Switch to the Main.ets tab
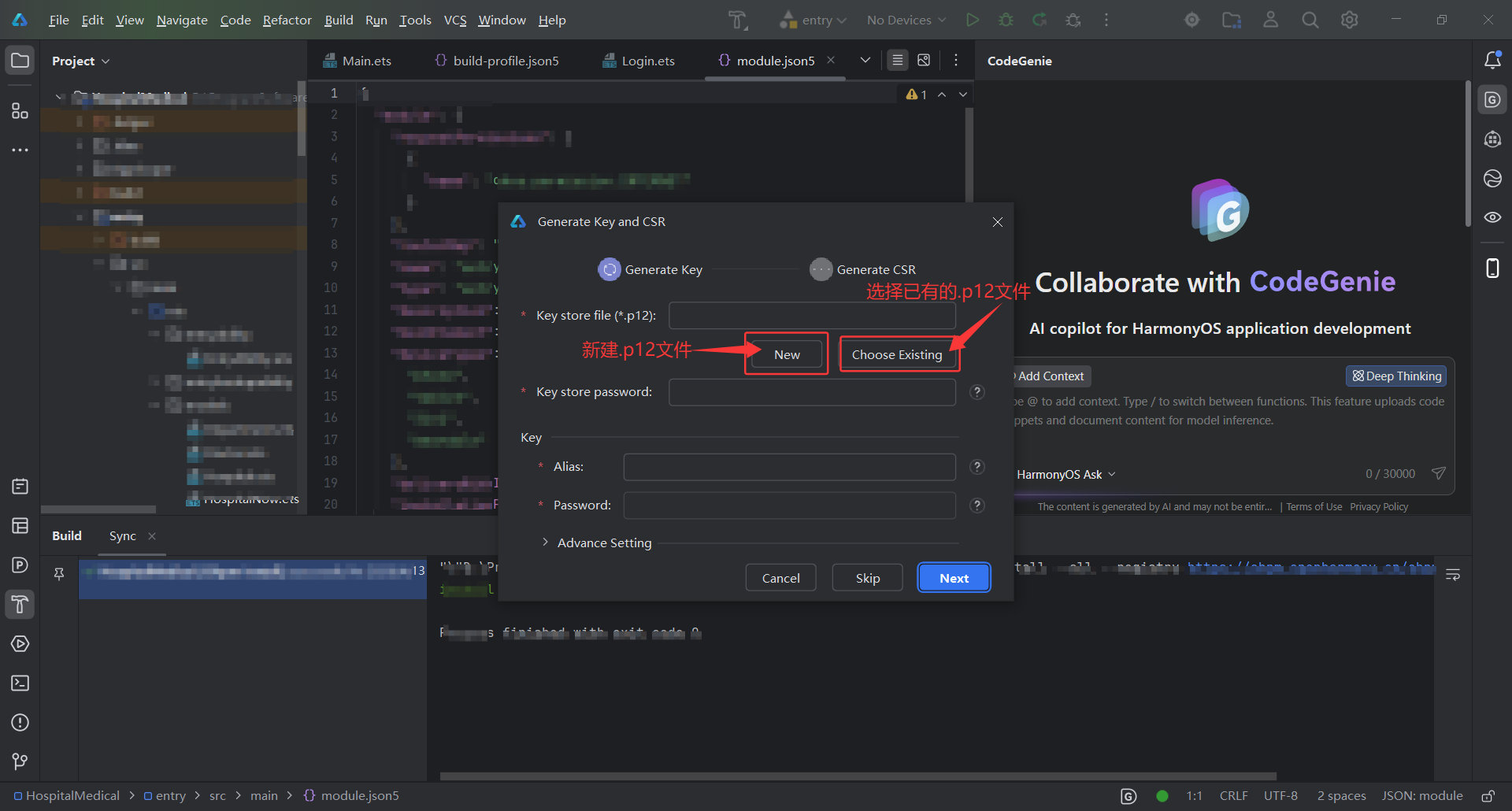This screenshot has height=811, width=1512. [357, 61]
